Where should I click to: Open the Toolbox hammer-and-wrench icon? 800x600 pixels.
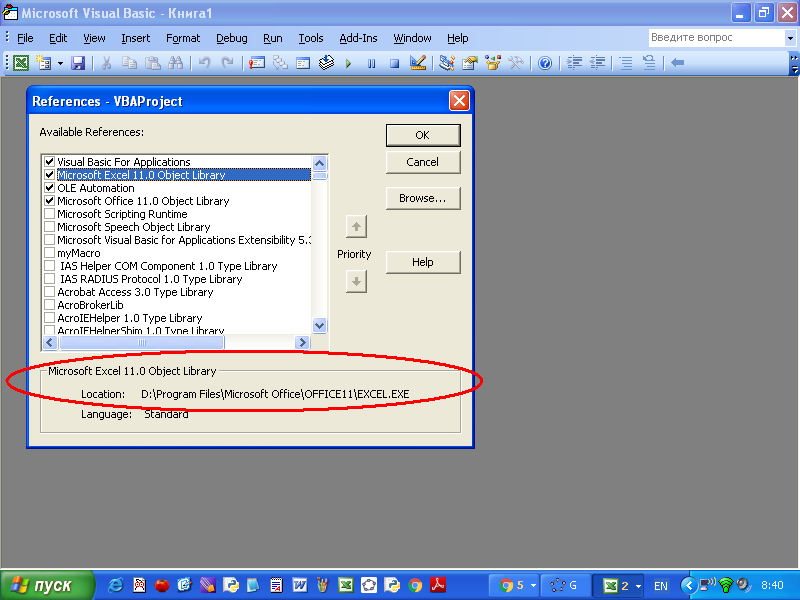515,63
